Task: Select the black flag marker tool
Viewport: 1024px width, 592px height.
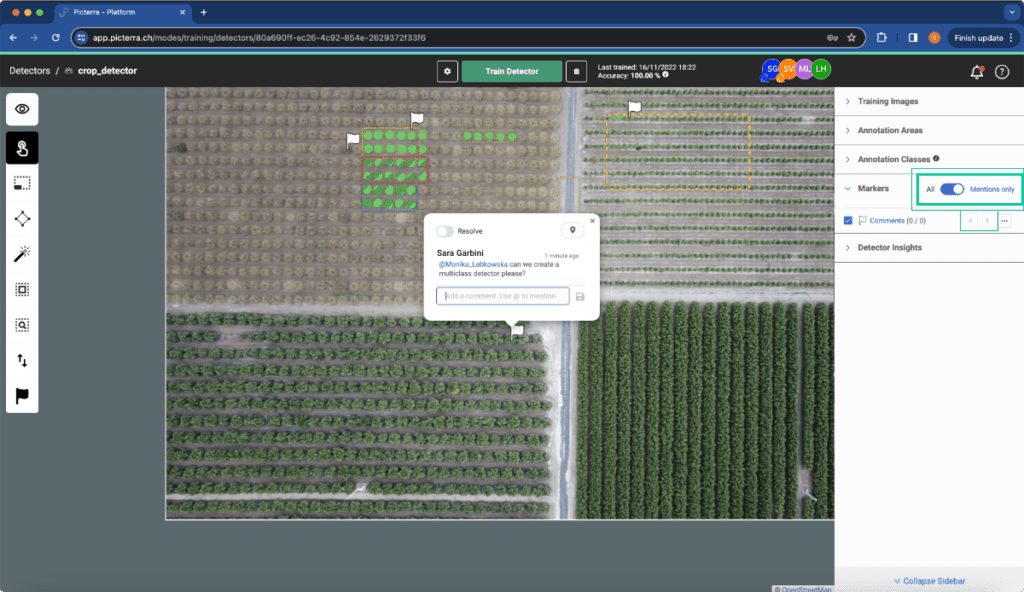Action: tap(22, 395)
